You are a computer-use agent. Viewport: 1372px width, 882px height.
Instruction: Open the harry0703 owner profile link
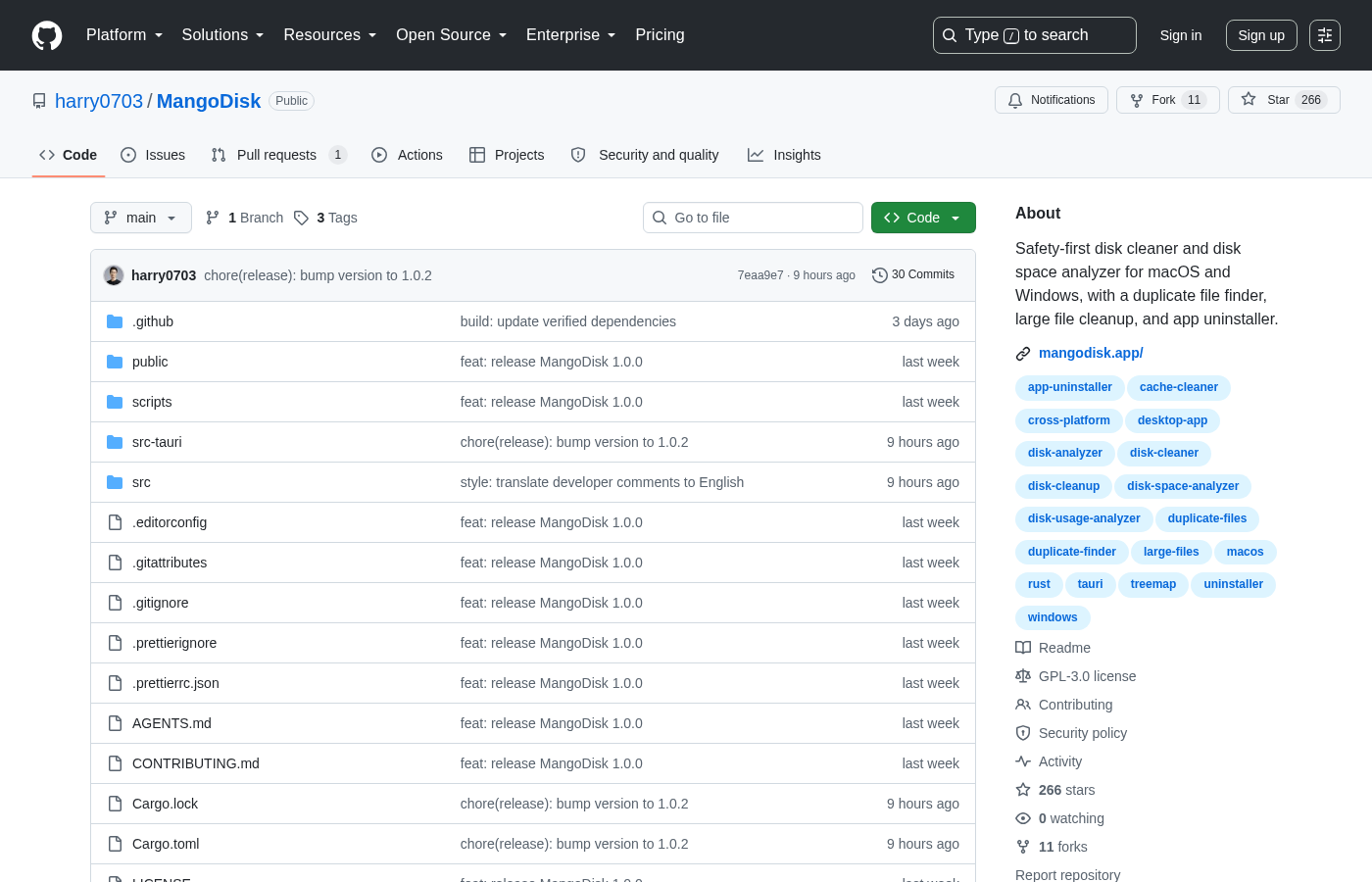pyautogui.click(x=99, y=101)
